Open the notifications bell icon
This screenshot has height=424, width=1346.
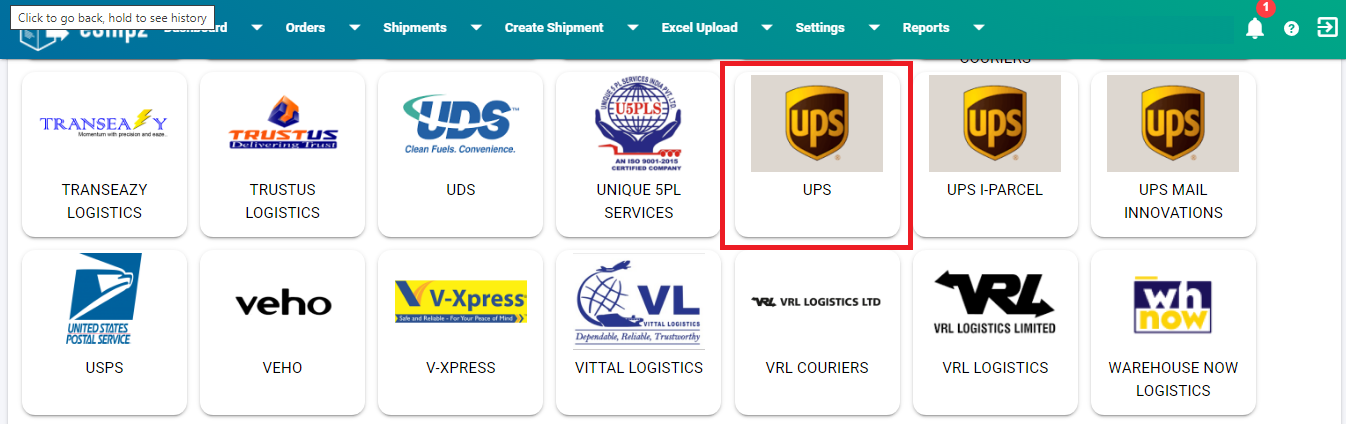tap(1254, 28)
